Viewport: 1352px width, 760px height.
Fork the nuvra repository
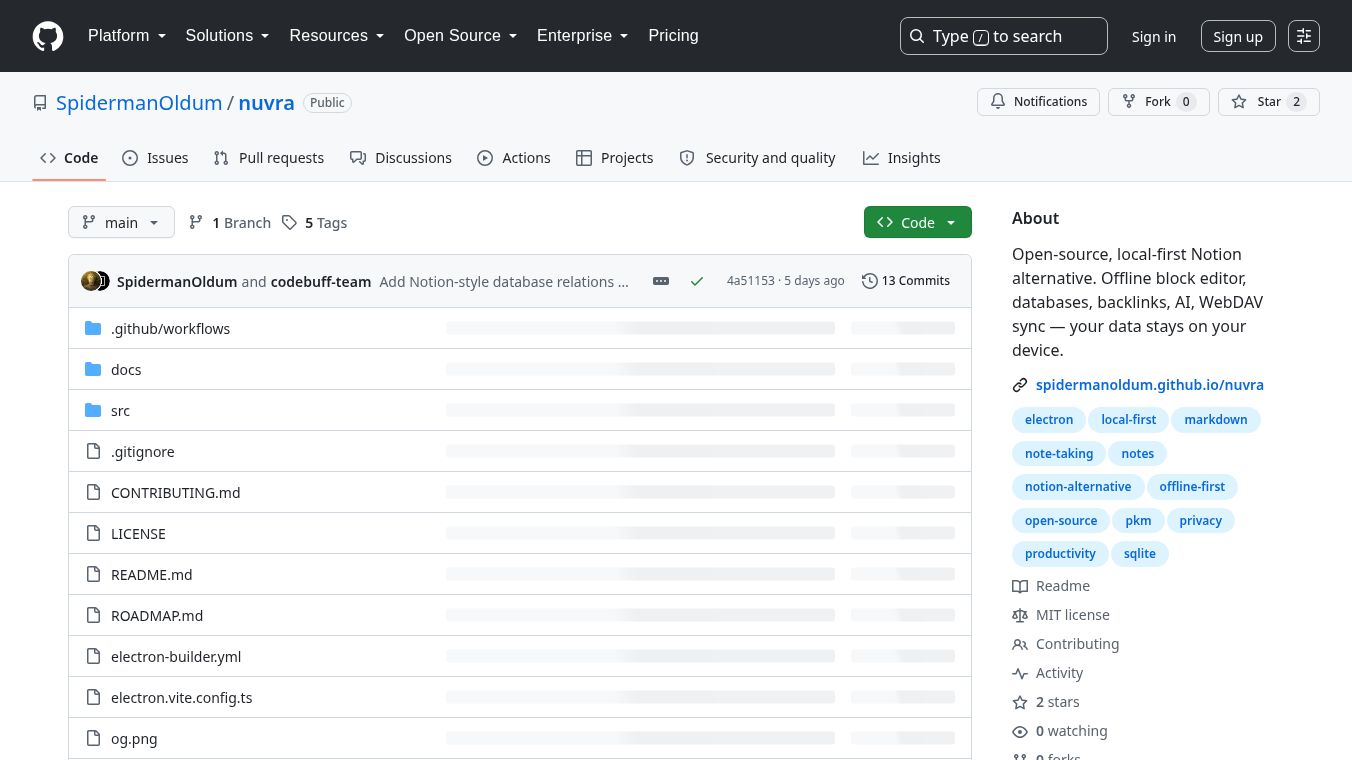click(x=1159, y=102)
